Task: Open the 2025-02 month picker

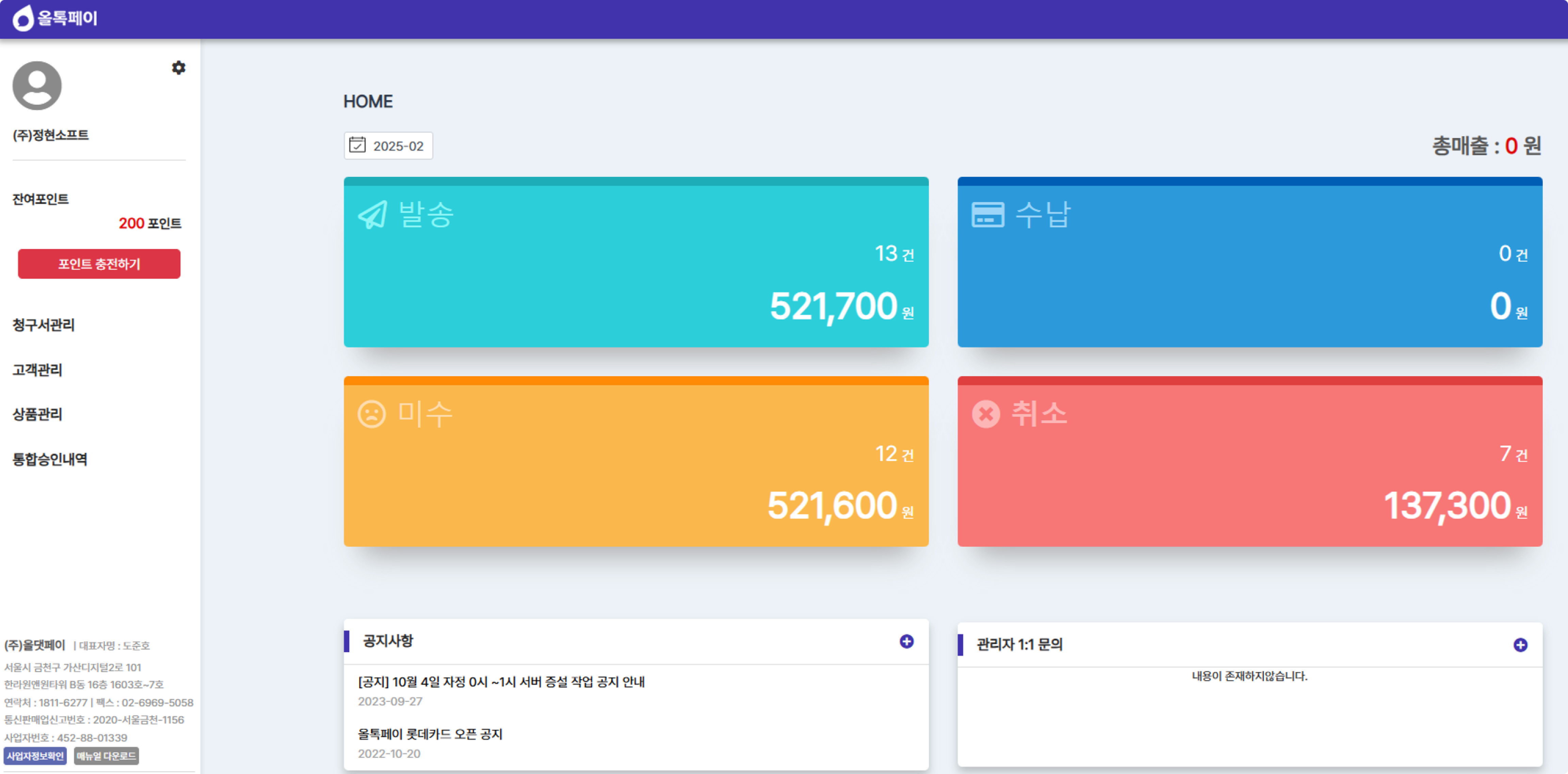Action: pyautogui.click(x=398, y=146)
